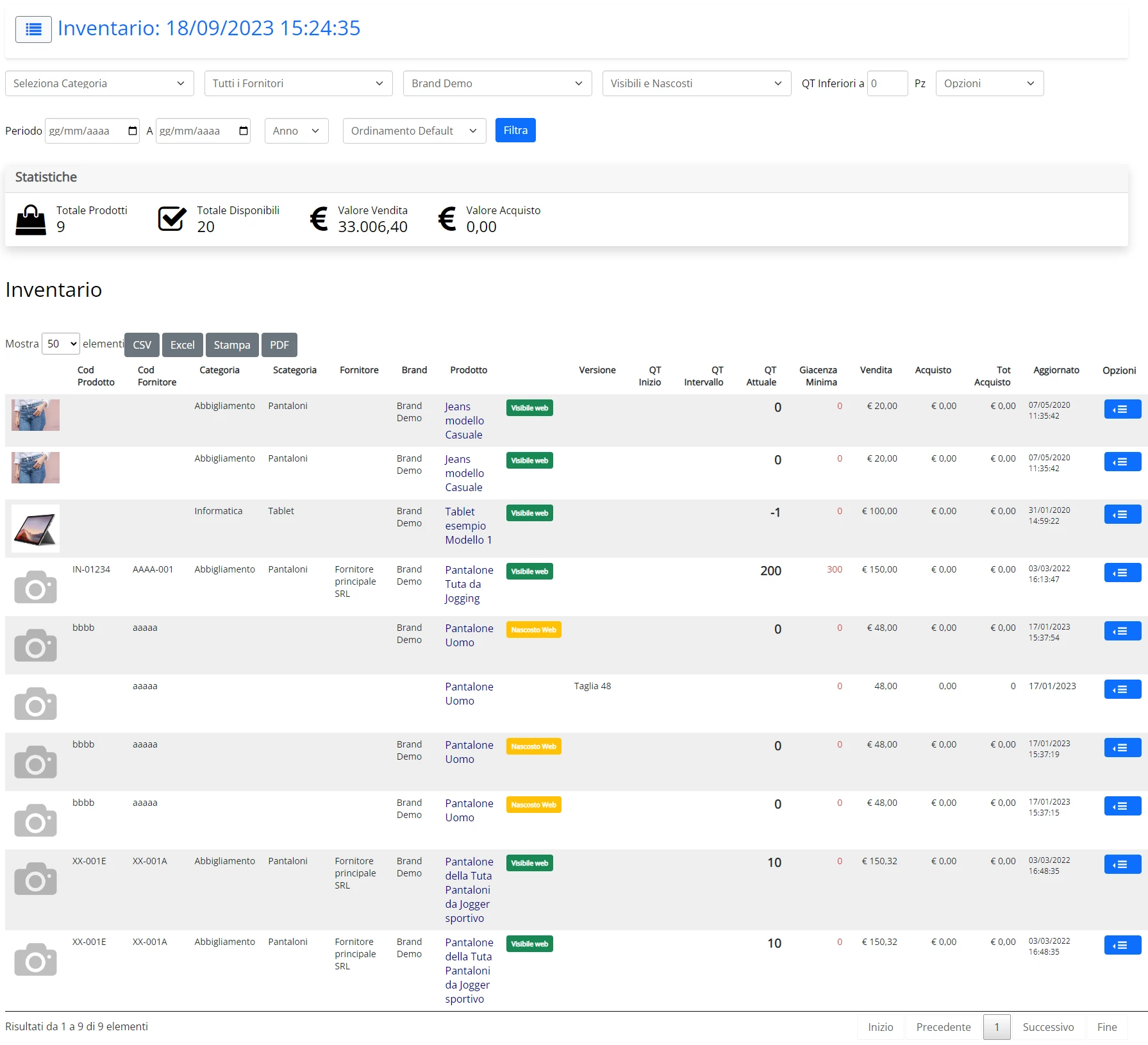Open options for Pantalone Uomo updated 15:37:15
The height and width of the screenshot is (1045, 1148).
(x=1122, y=806)
